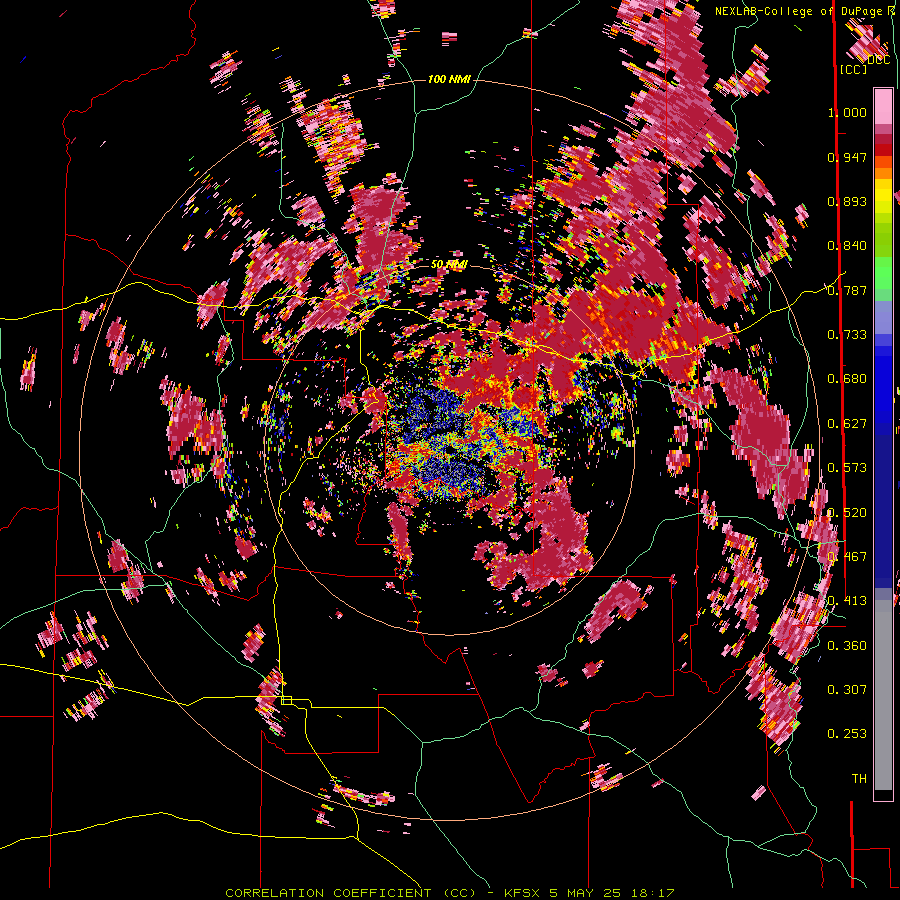The image size is (900, 900).
Task: Click the 0.520 color scale value
Action: [847, 513]
